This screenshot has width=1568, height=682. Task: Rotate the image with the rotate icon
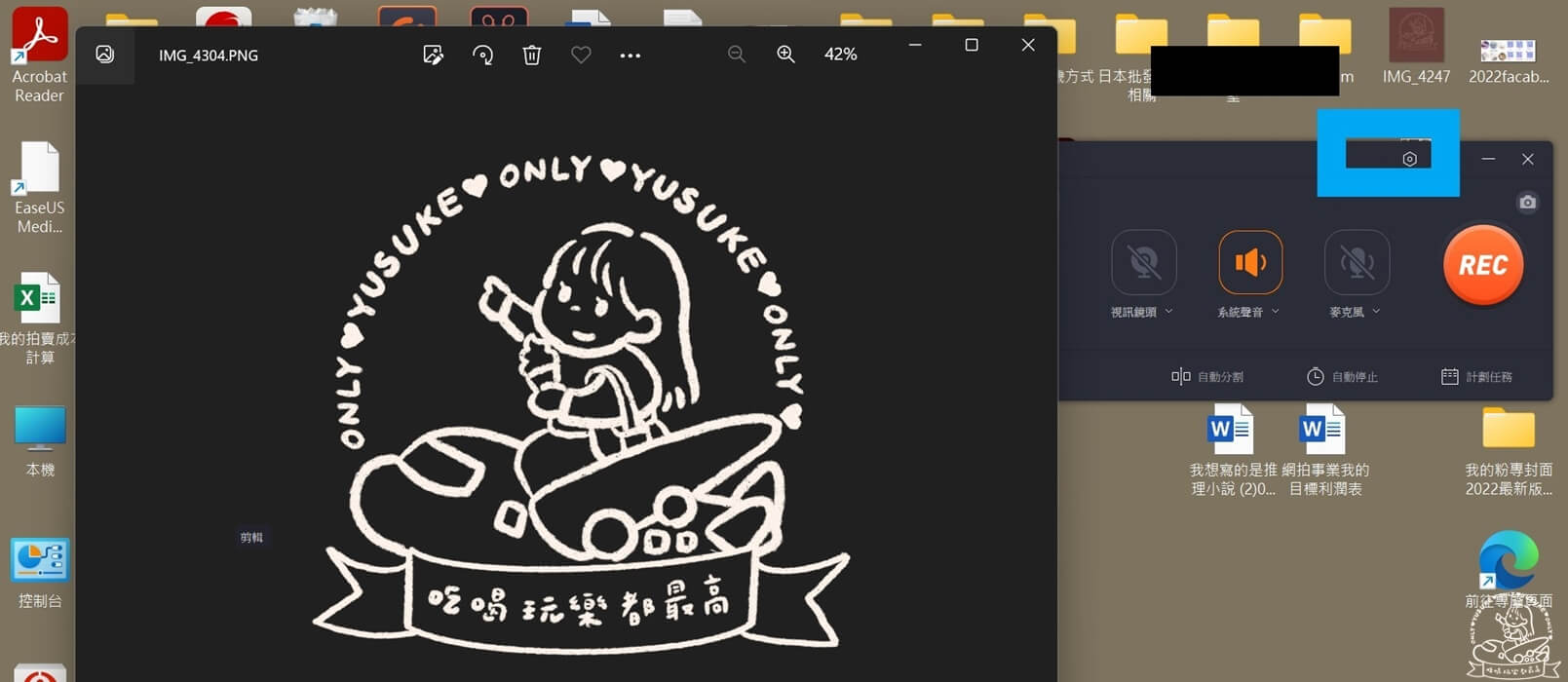click(482, 56)
